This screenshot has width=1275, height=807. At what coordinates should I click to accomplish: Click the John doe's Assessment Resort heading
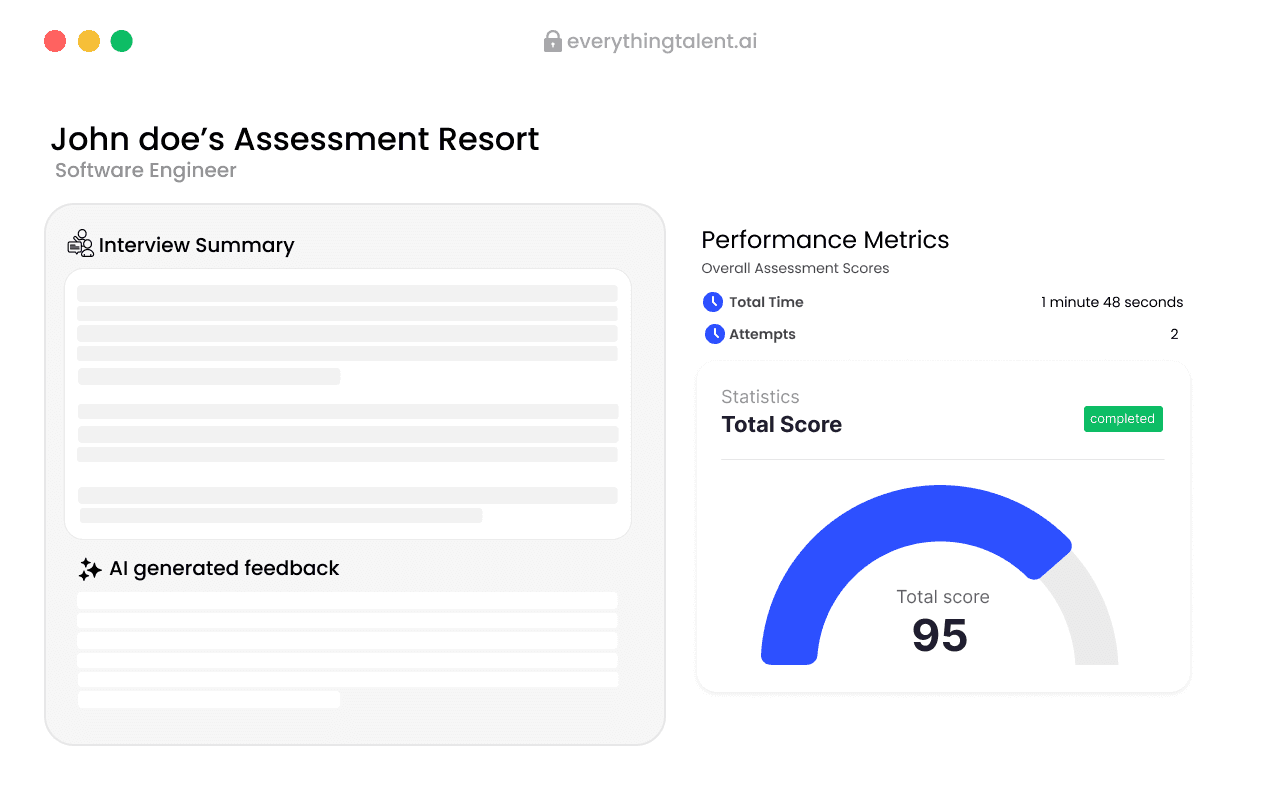pos(295,139)
